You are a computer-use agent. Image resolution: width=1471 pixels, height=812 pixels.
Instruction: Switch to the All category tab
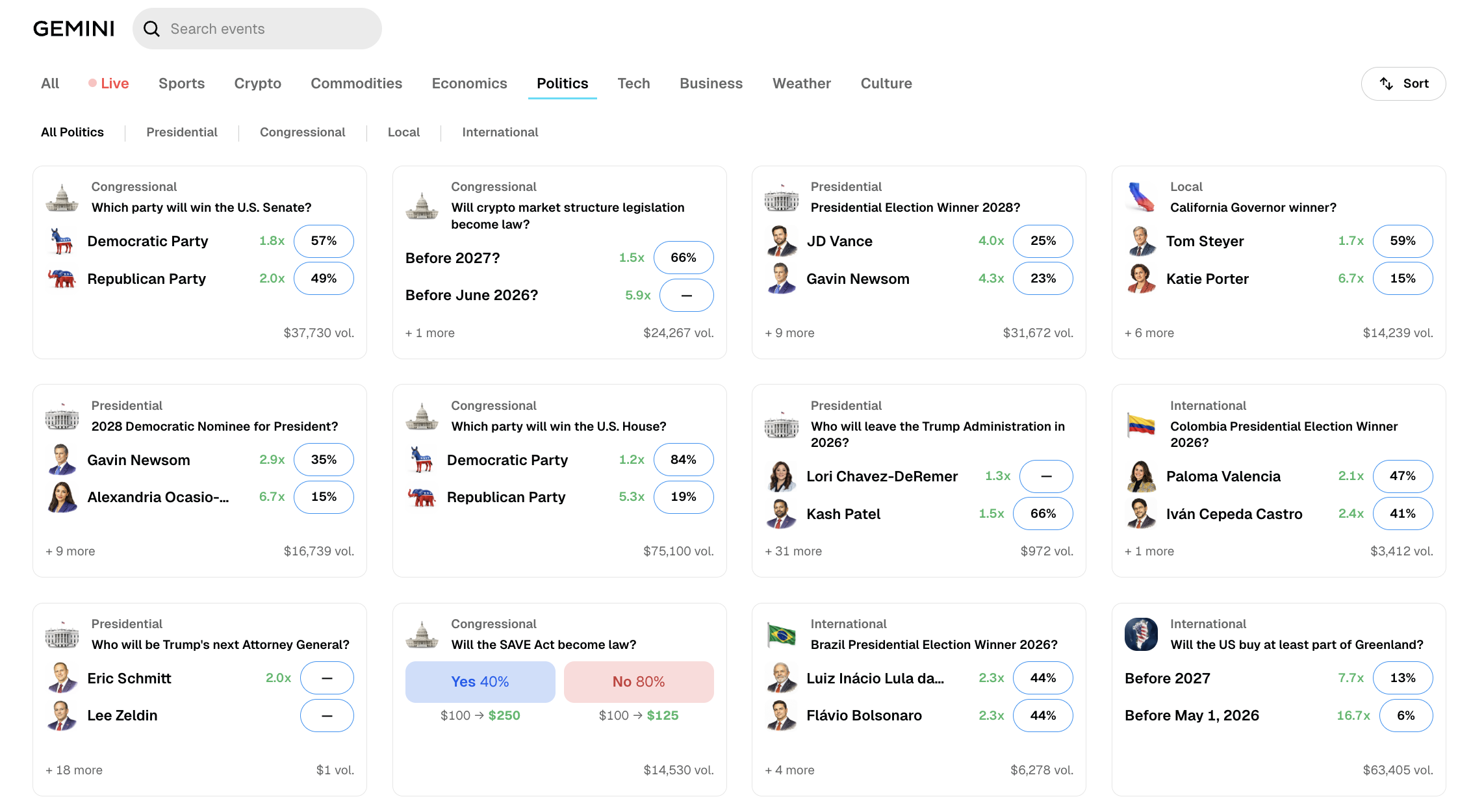pos(50,83)
